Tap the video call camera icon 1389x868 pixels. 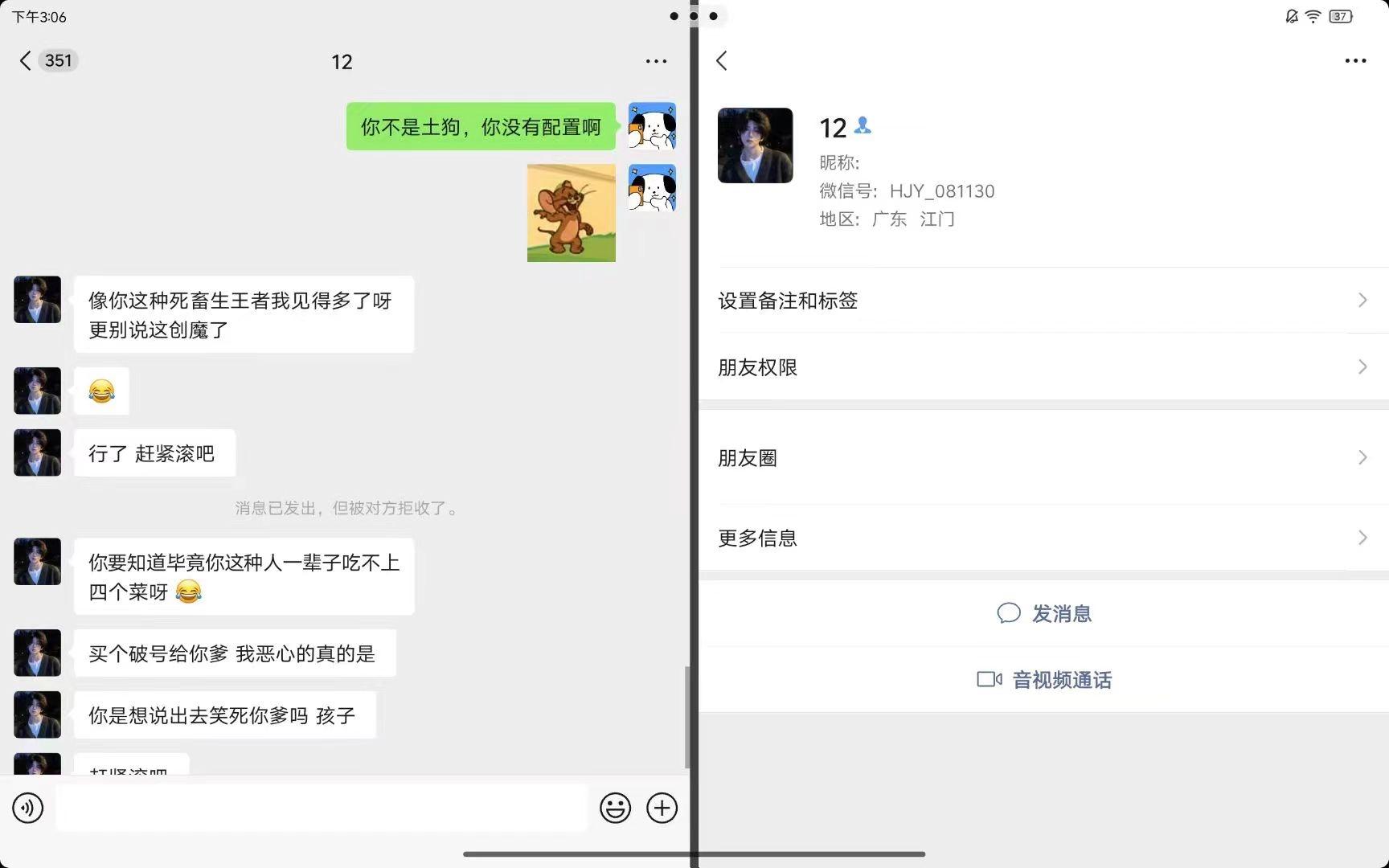pos(989,679)
